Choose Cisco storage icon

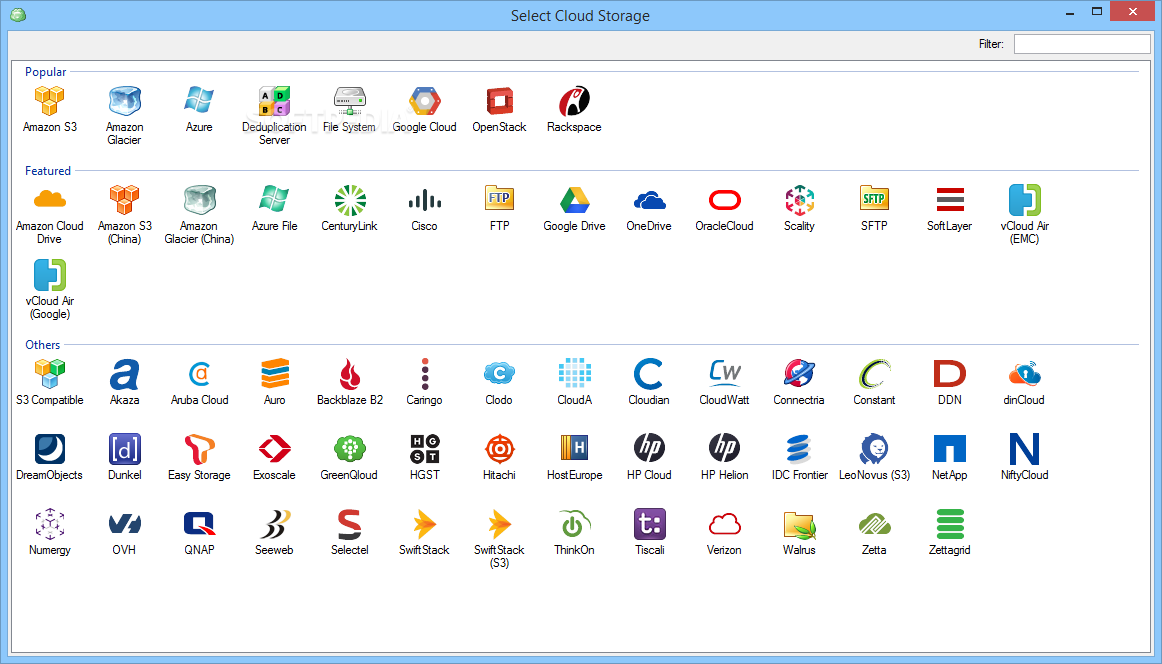point(425,199)
